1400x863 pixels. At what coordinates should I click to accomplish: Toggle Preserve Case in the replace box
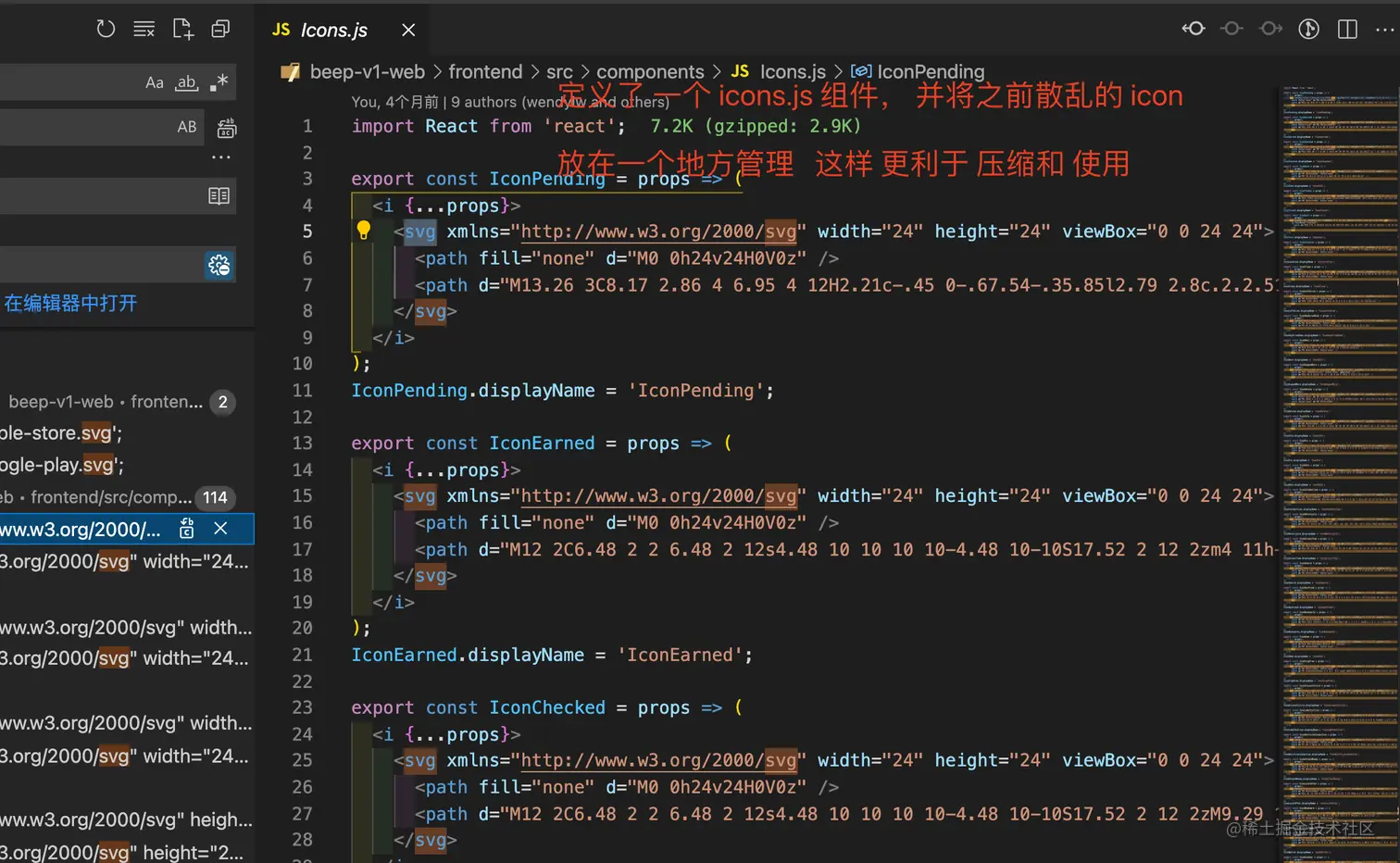186,127
